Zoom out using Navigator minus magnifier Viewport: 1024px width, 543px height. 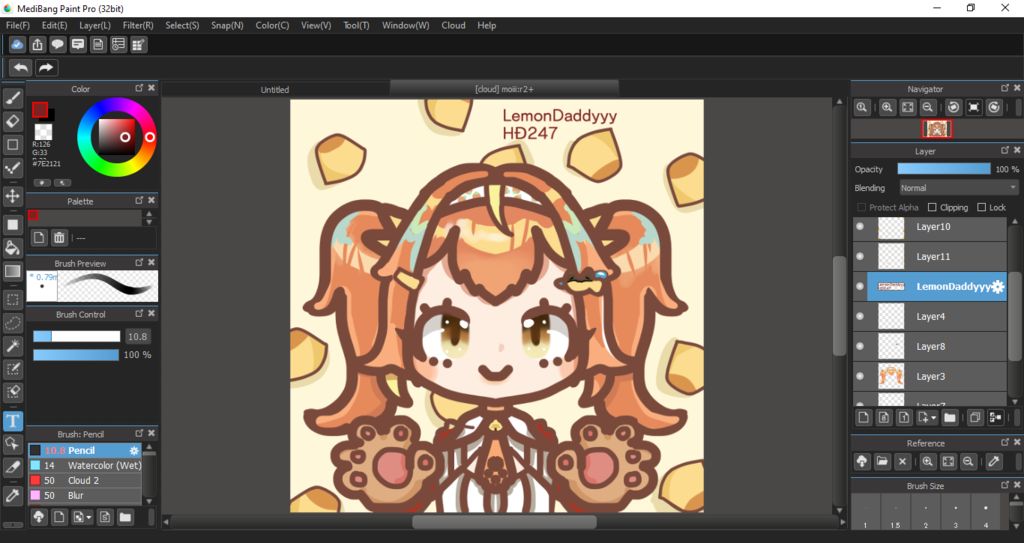(x=927, y=108)
